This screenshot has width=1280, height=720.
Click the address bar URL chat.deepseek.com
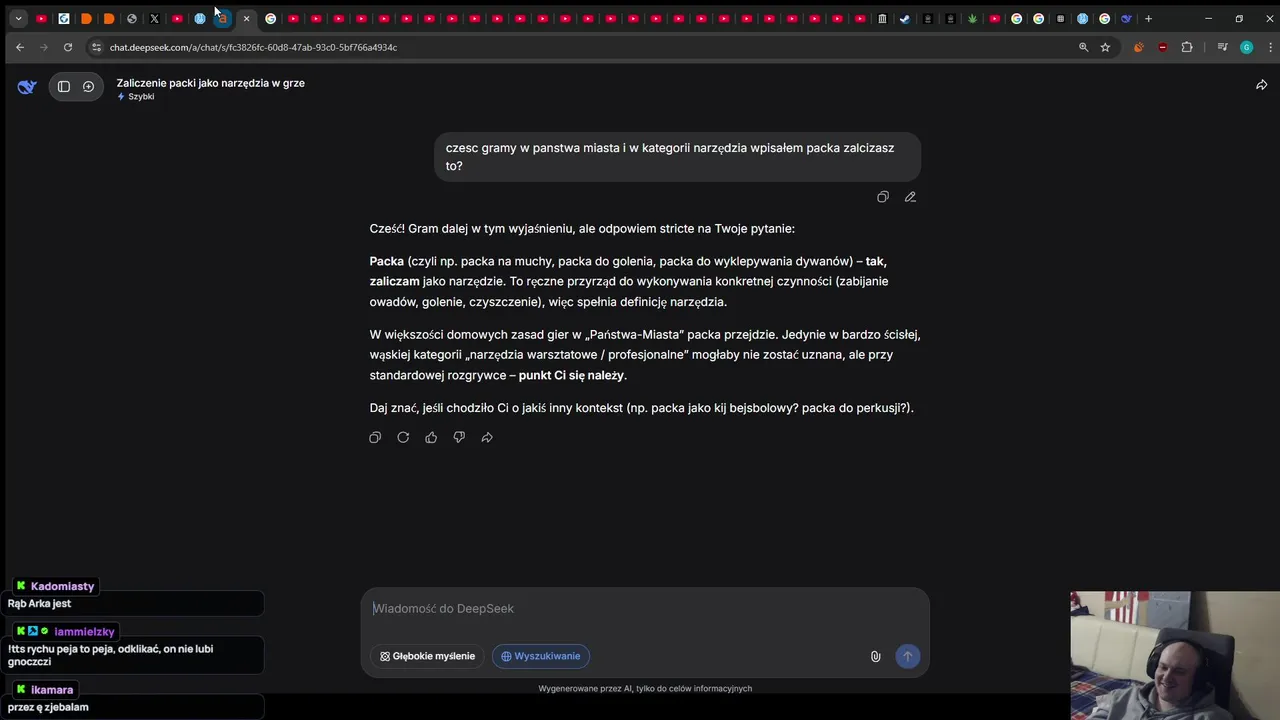pos(253,47)
